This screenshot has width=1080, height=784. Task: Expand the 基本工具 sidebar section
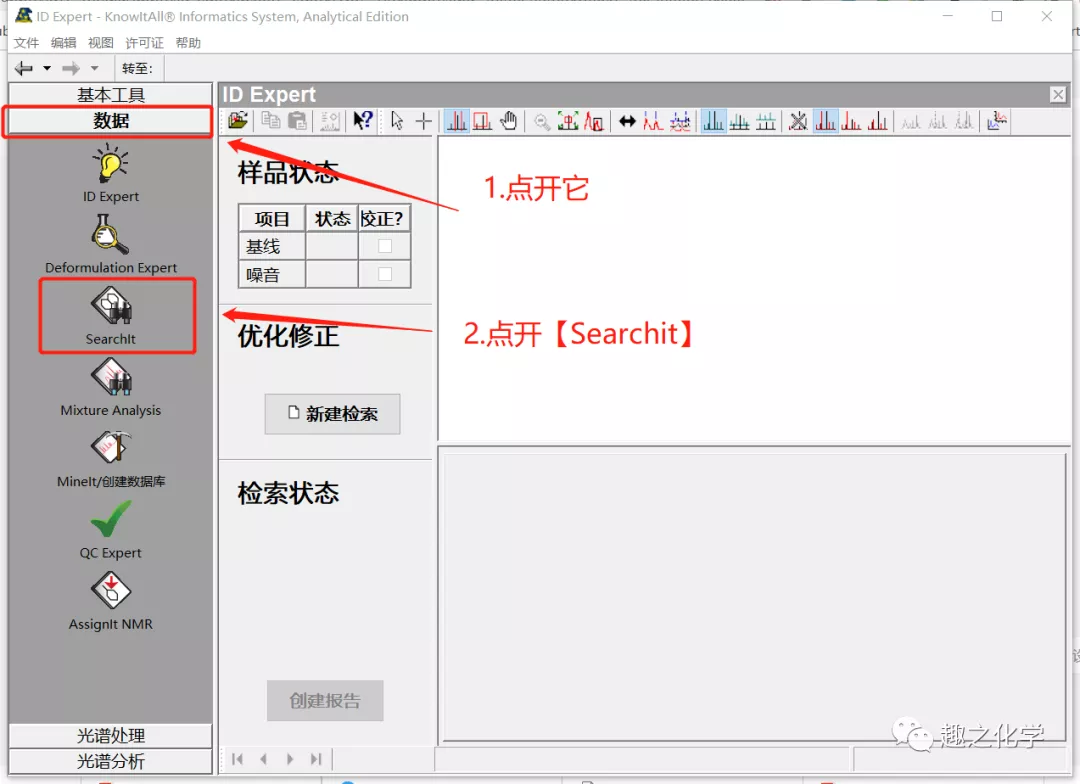[x=110, y=94]
